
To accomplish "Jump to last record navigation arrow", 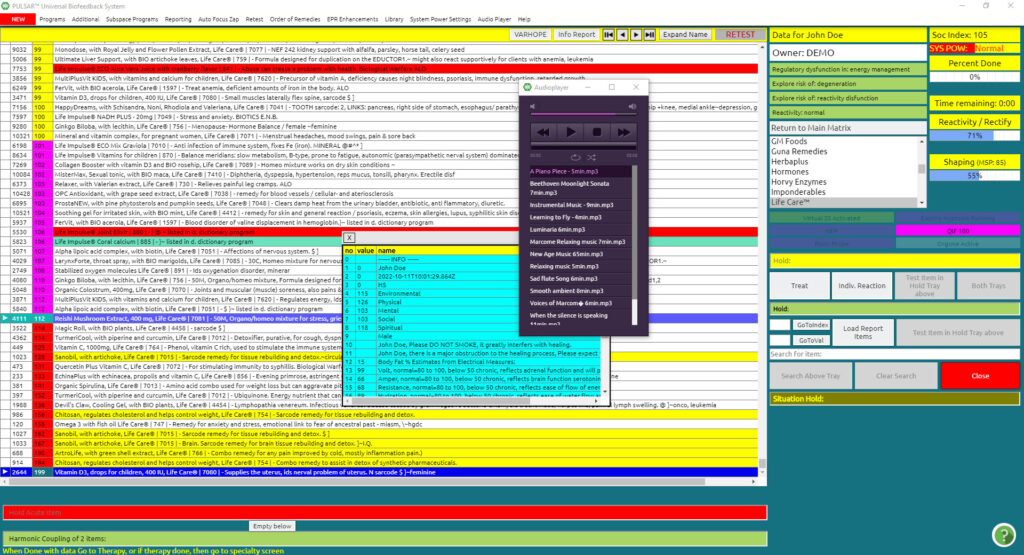I will pyautogui.click(x=650, y=34).
